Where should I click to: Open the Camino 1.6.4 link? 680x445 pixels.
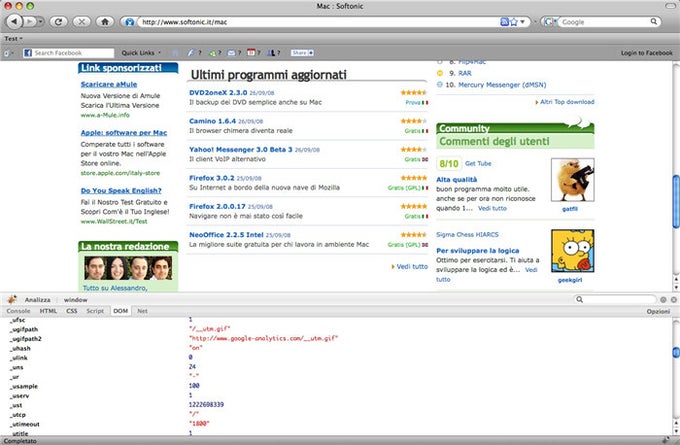(212, 121)
